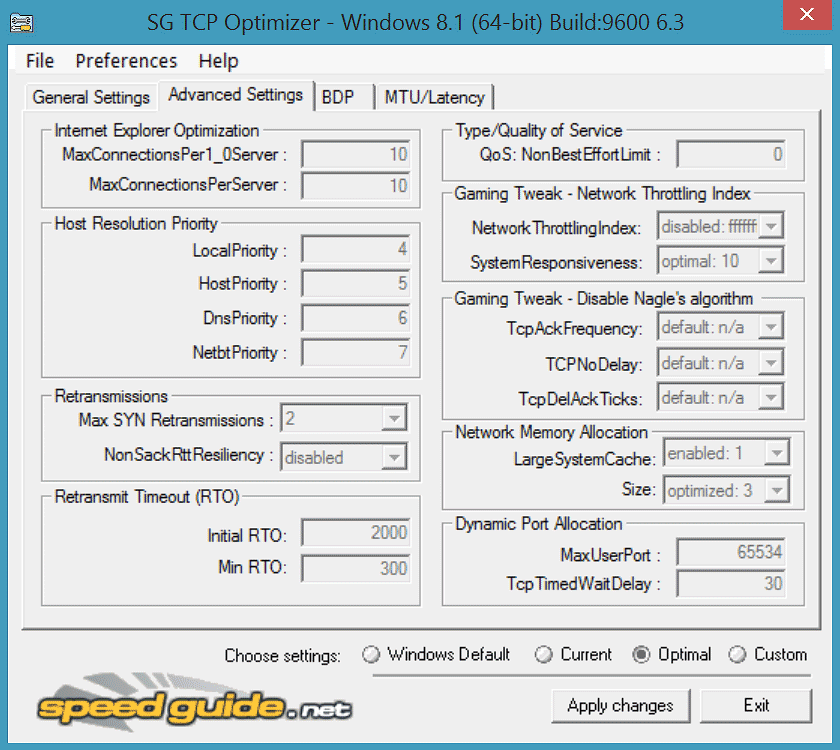This screenshot has height=750, width=840.
Task: Click the "NetbtPriority :" label
Action: click(240, 352)
